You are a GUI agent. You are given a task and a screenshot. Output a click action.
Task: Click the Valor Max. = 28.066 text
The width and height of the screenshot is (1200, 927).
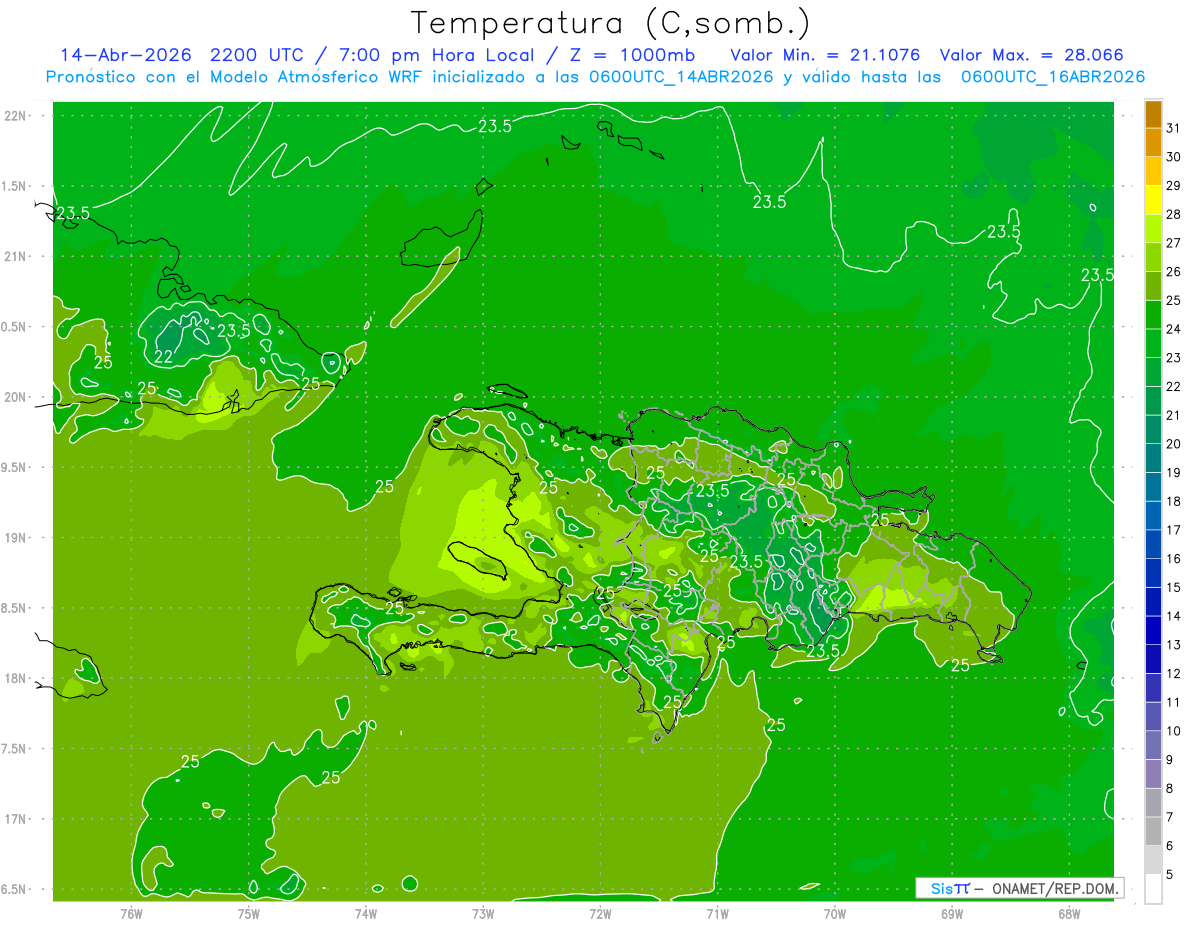click(x=1032, y=55)
